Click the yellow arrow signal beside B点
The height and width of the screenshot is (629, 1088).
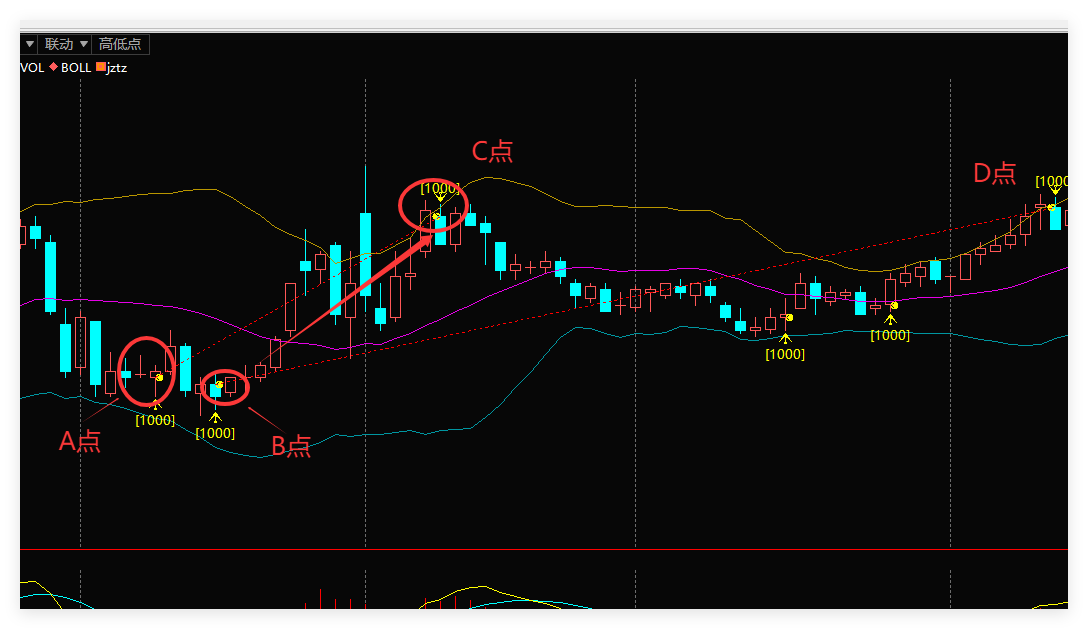pos(215,417)
